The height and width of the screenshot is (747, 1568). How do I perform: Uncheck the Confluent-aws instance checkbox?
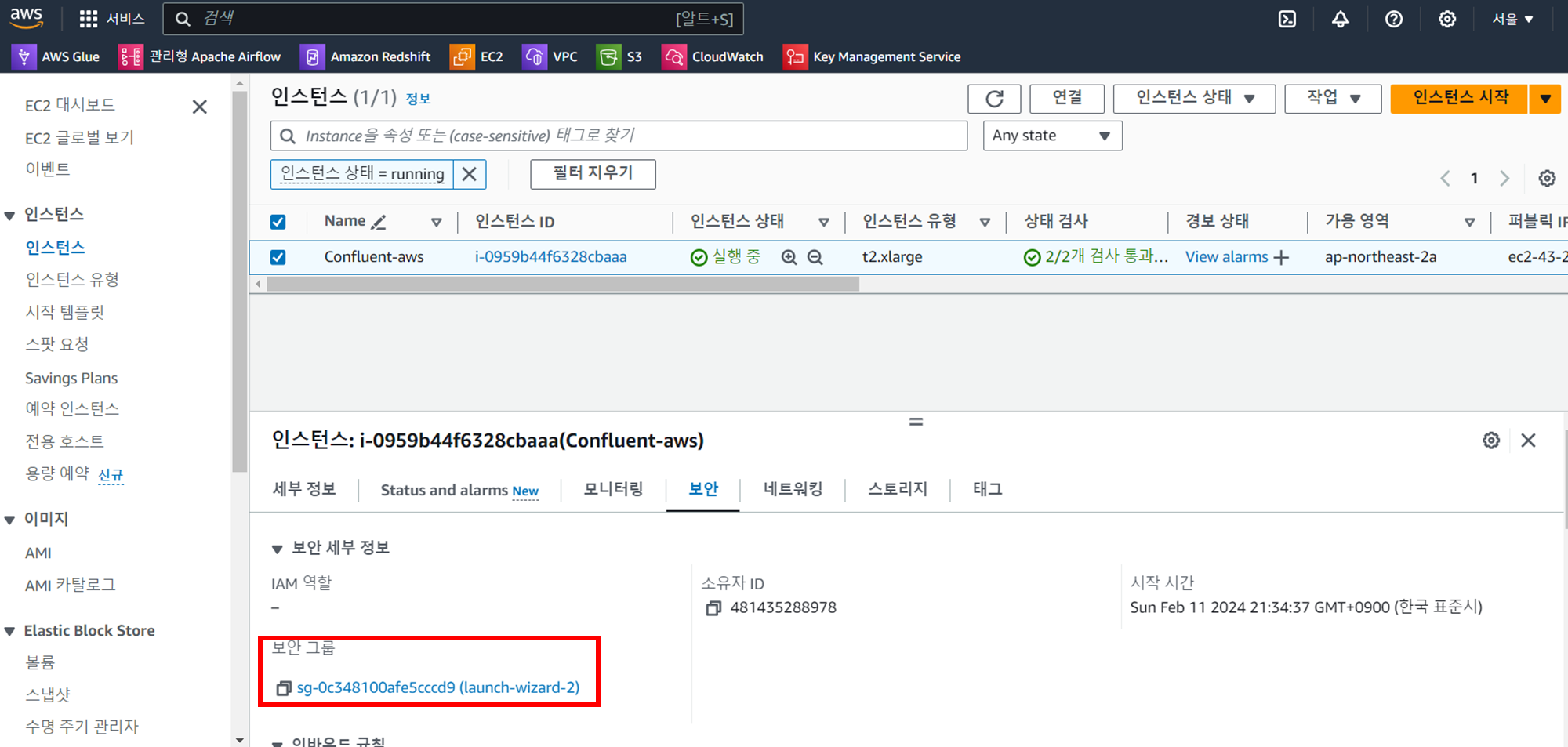click(278, 257)
